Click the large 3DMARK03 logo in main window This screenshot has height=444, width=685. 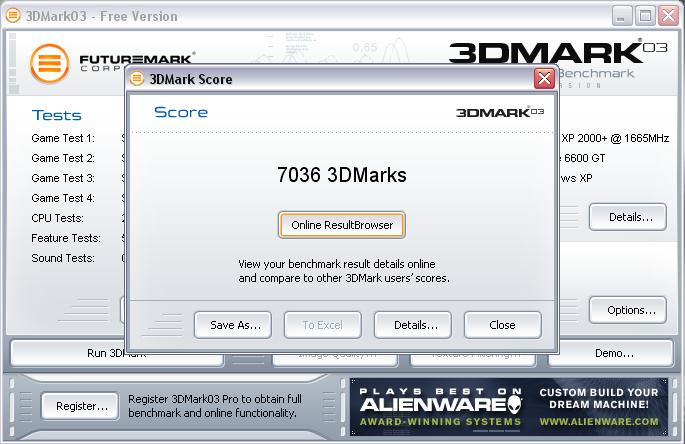(x=558, y=52)
